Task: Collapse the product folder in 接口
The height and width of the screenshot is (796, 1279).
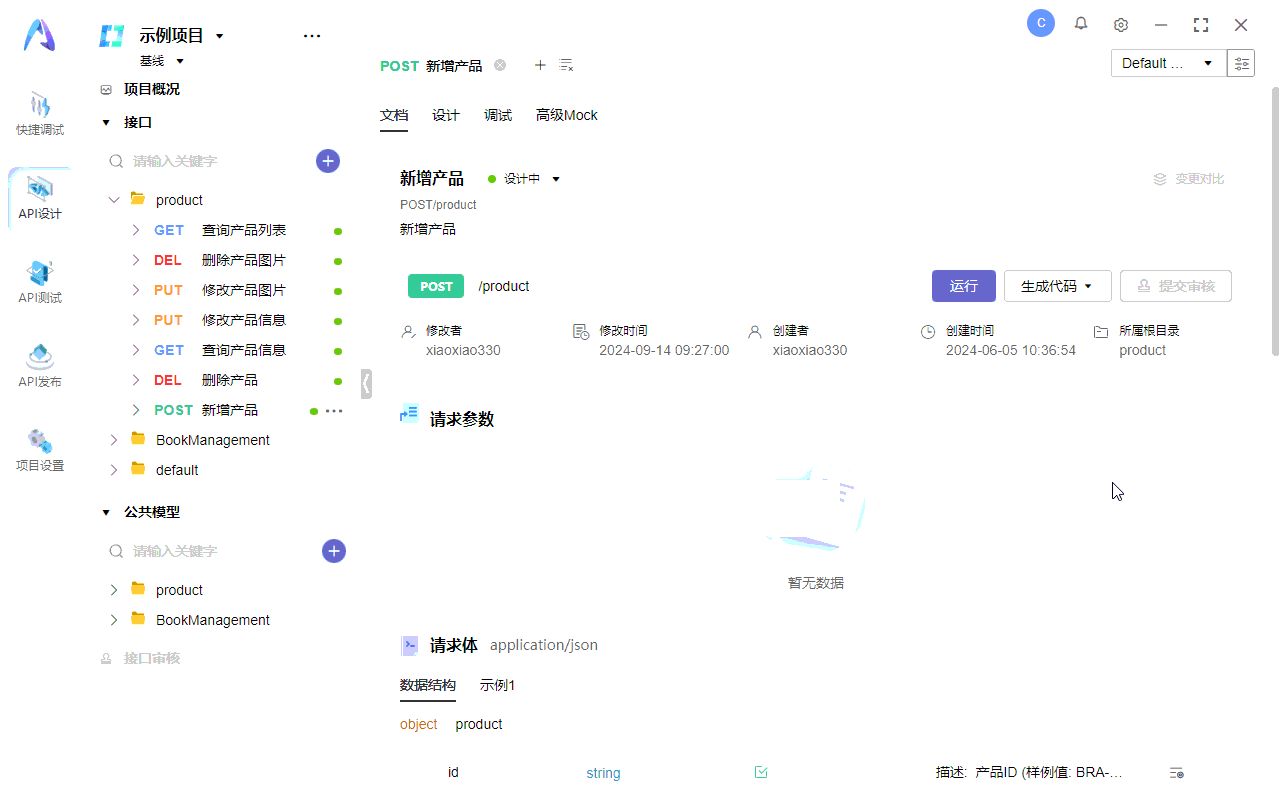Action: coord(113,200)
